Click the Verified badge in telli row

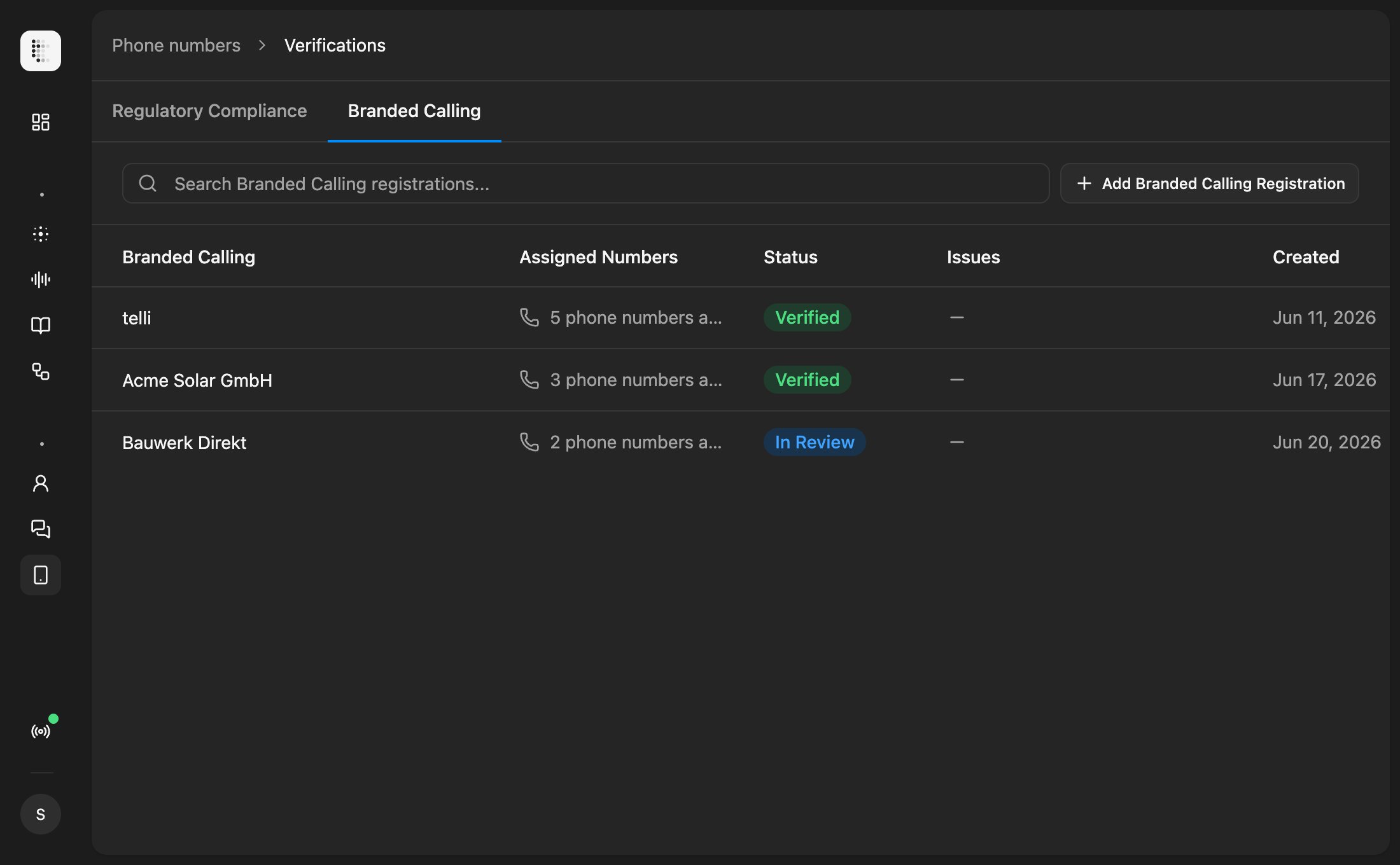[807, 317]
